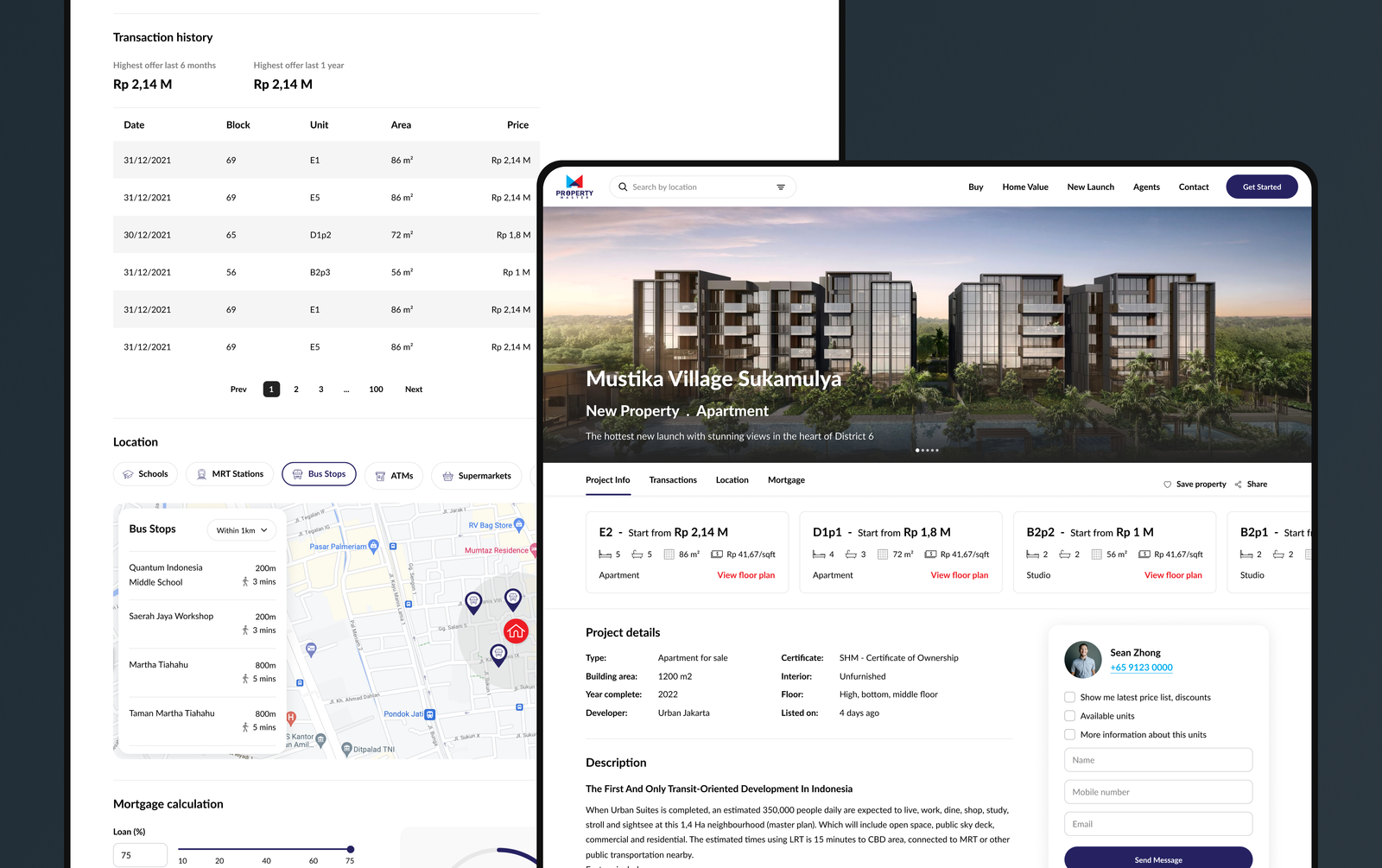The image size is (1382, 868).
Task: Click the pagination ellipsis for more pages
Action: [346, 390]
